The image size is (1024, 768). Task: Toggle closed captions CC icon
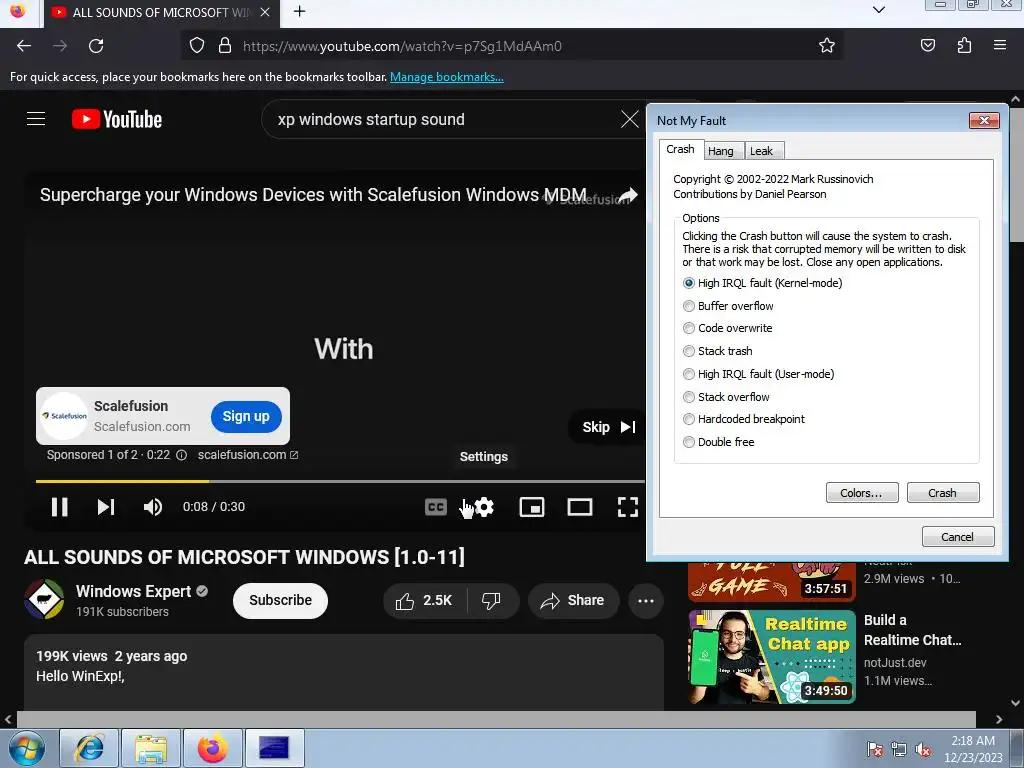click(436, 507)
